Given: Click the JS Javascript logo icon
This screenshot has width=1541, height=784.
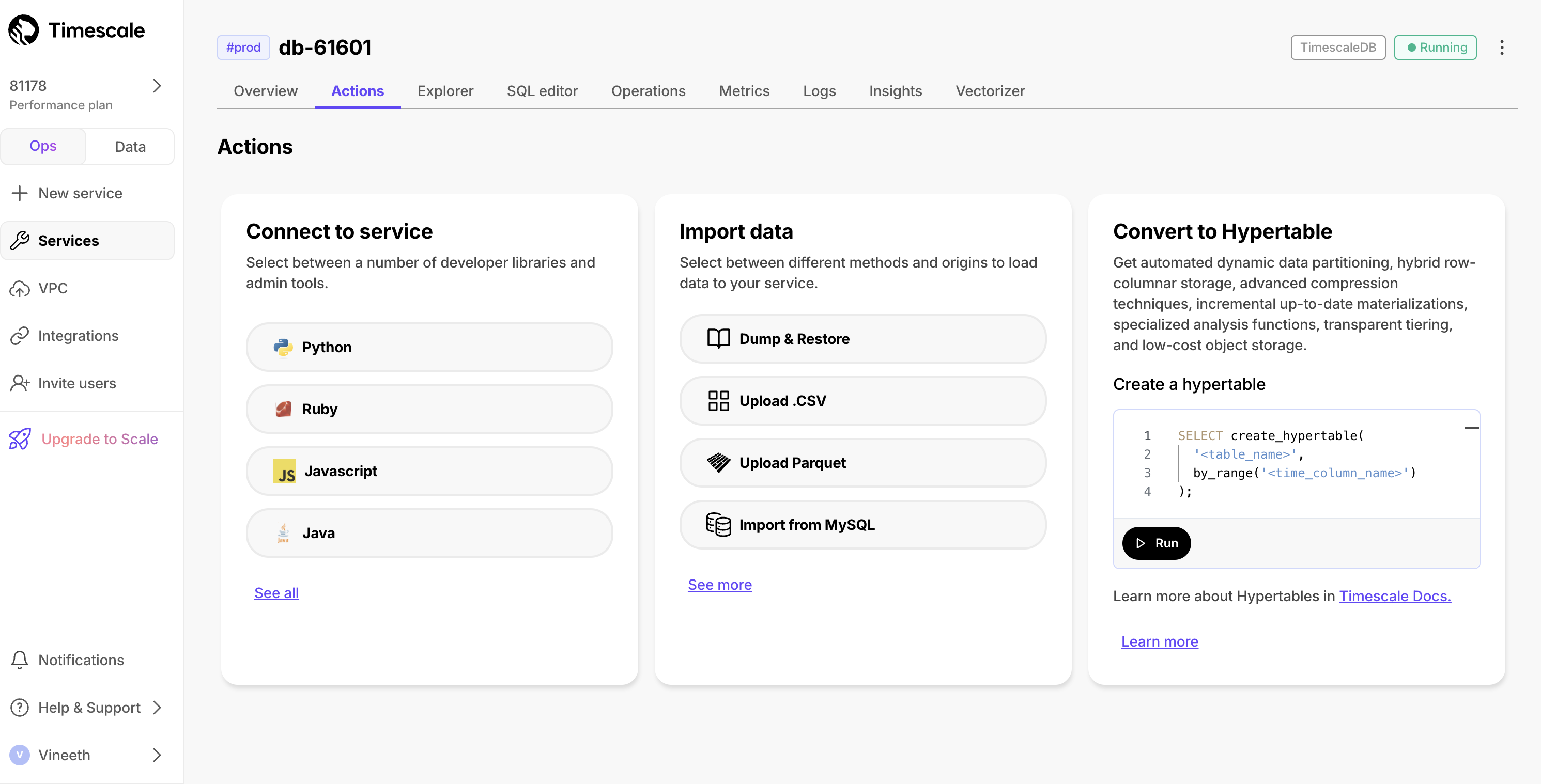Looking at the screenshot, I should click(284, 471).
